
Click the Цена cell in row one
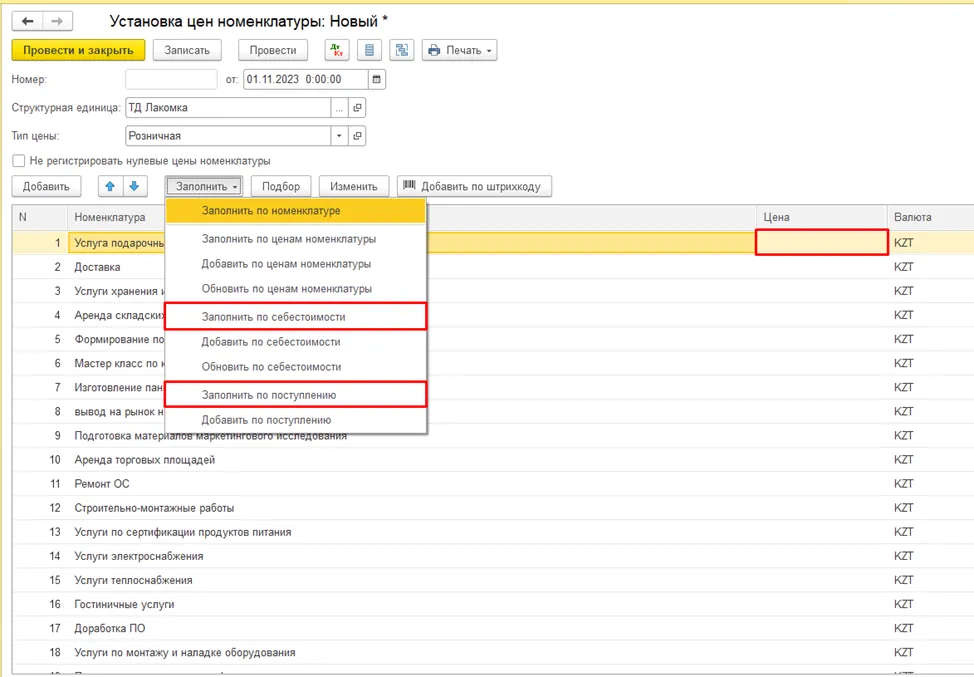point(822,242)
